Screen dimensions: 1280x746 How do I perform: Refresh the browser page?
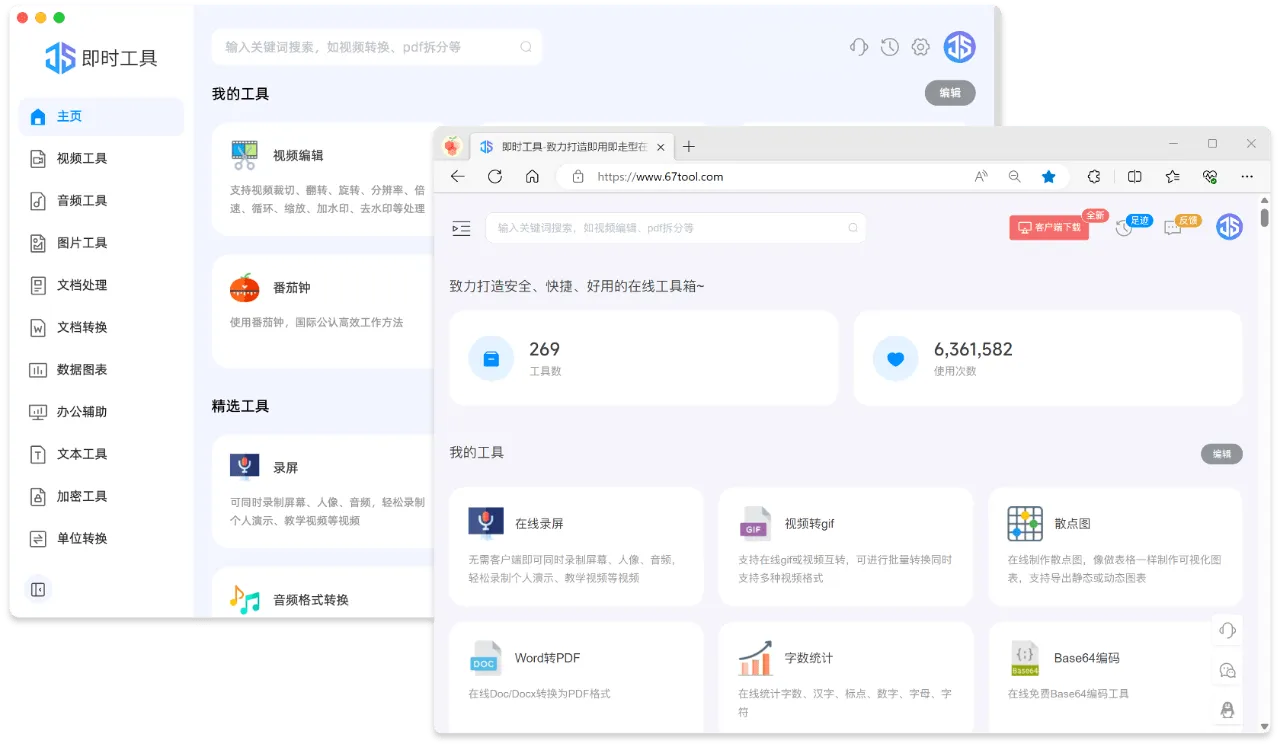click(494, 177)
